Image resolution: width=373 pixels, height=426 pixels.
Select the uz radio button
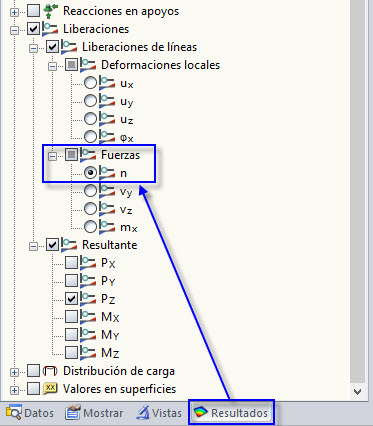tap(90, 119)
